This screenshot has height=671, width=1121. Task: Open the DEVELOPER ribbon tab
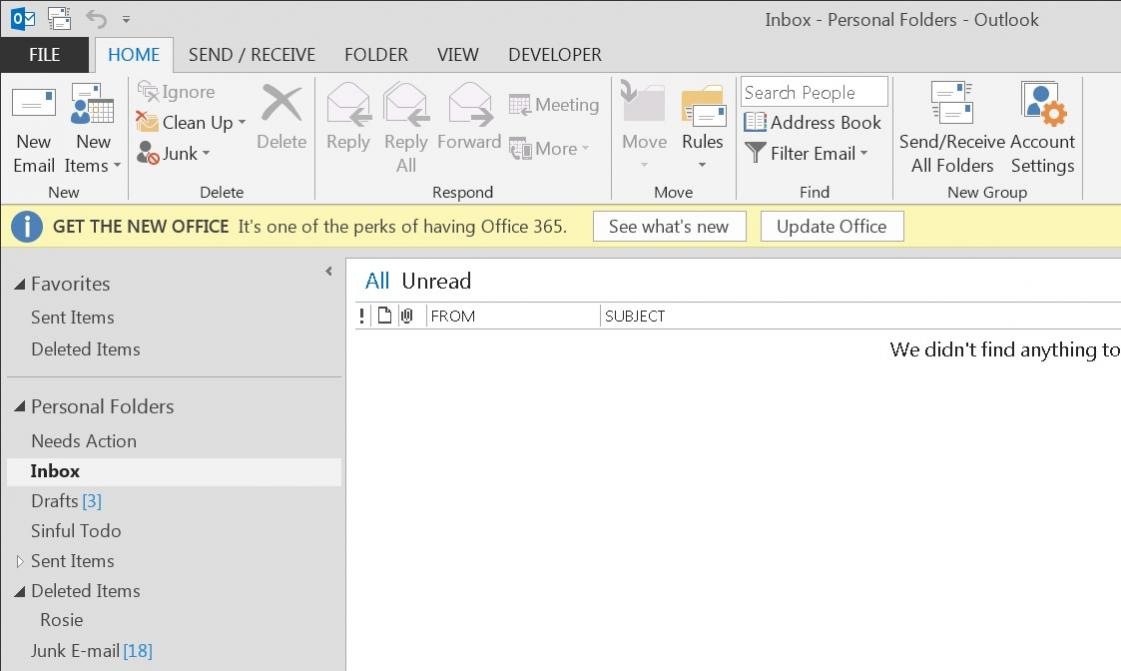coord(555,54)
